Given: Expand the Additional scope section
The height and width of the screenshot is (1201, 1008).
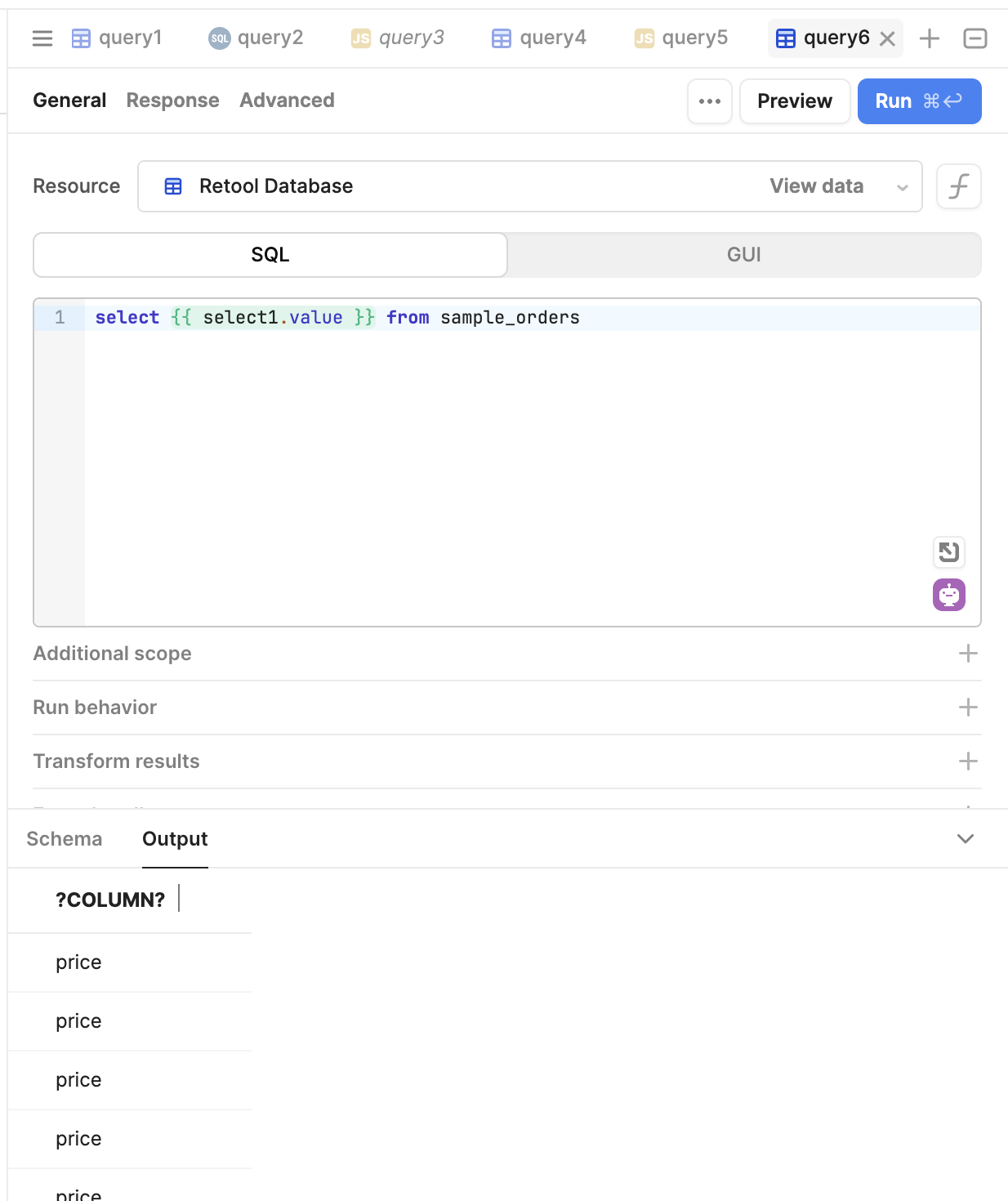Looking at the screenshot, I should point(968,654).
